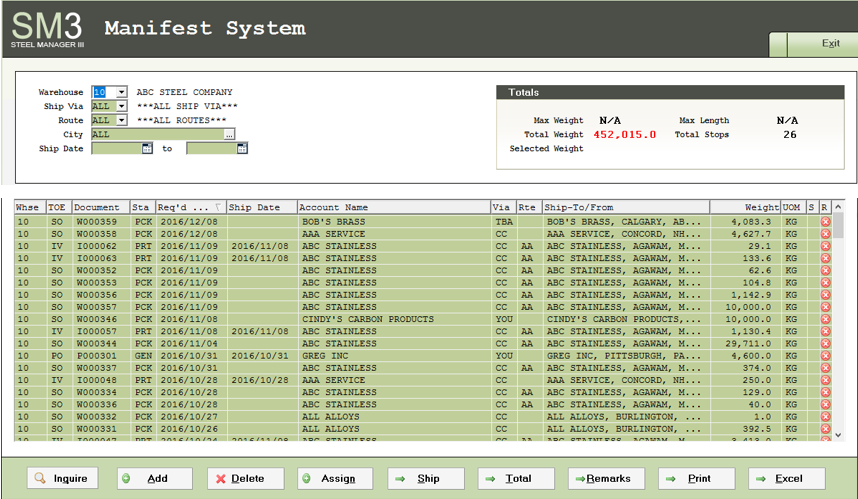The image size is (858, 499).
Task: Click the City input field
Action: [x=158, y=134]
